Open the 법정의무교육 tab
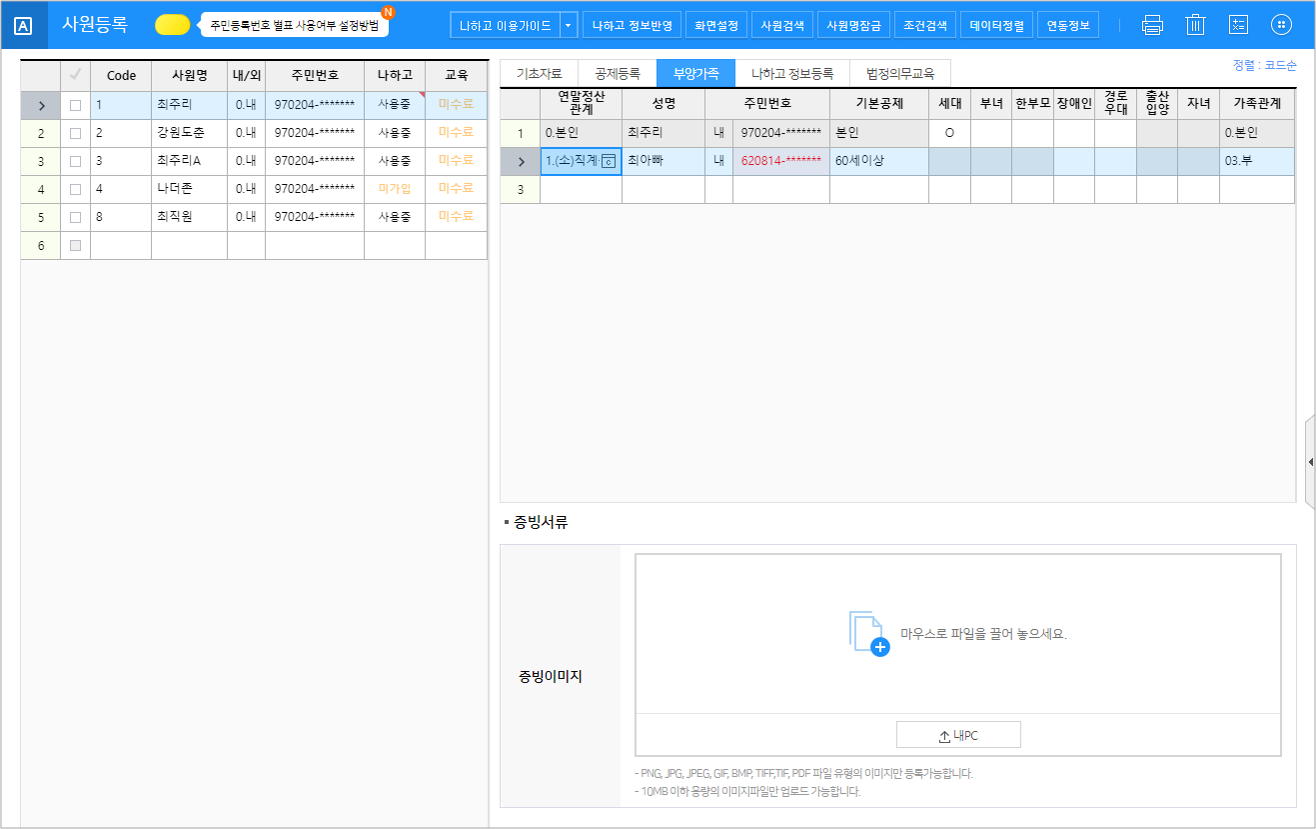 (900, 73)
